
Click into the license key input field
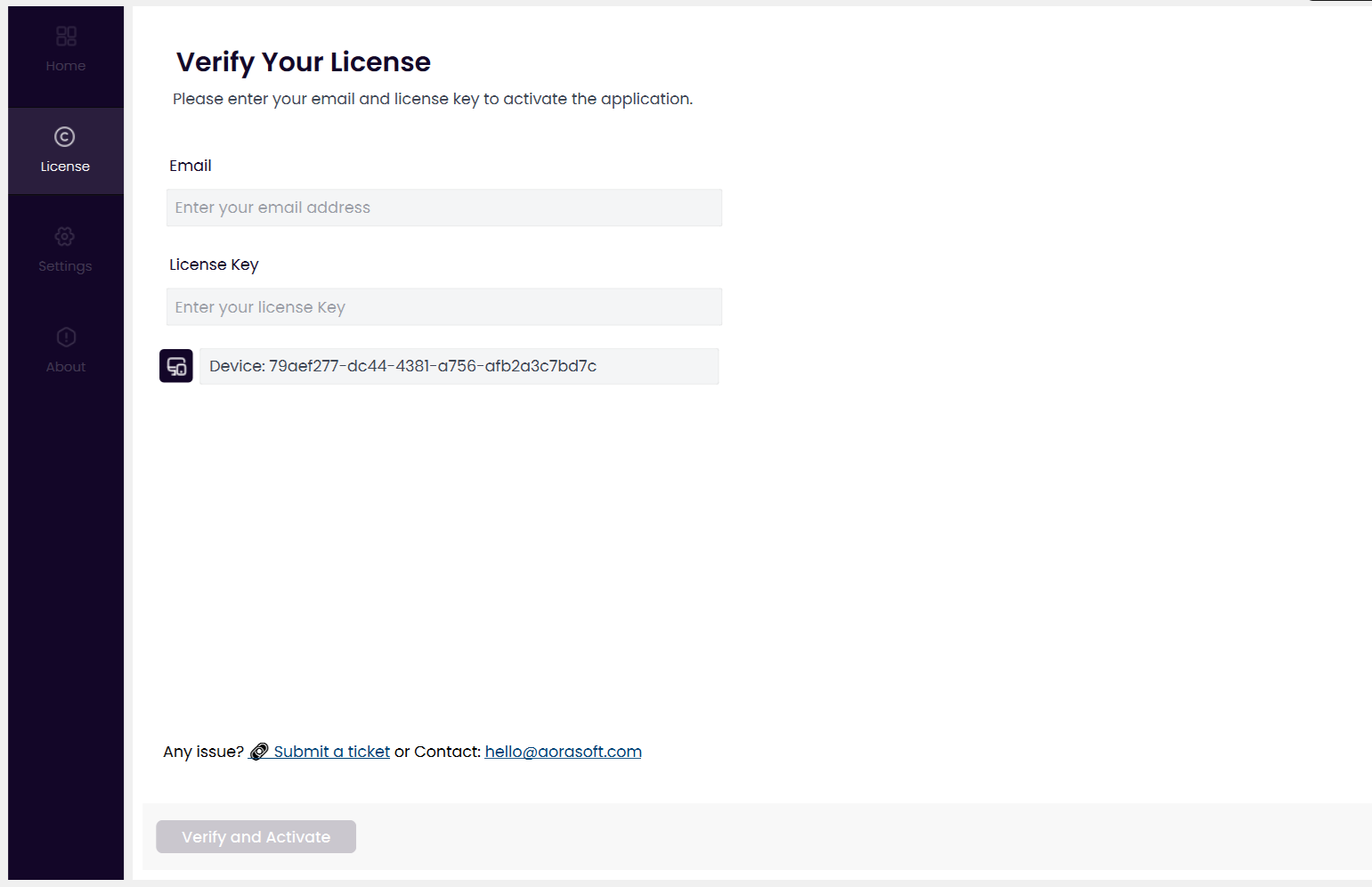(x=443, y=307)
